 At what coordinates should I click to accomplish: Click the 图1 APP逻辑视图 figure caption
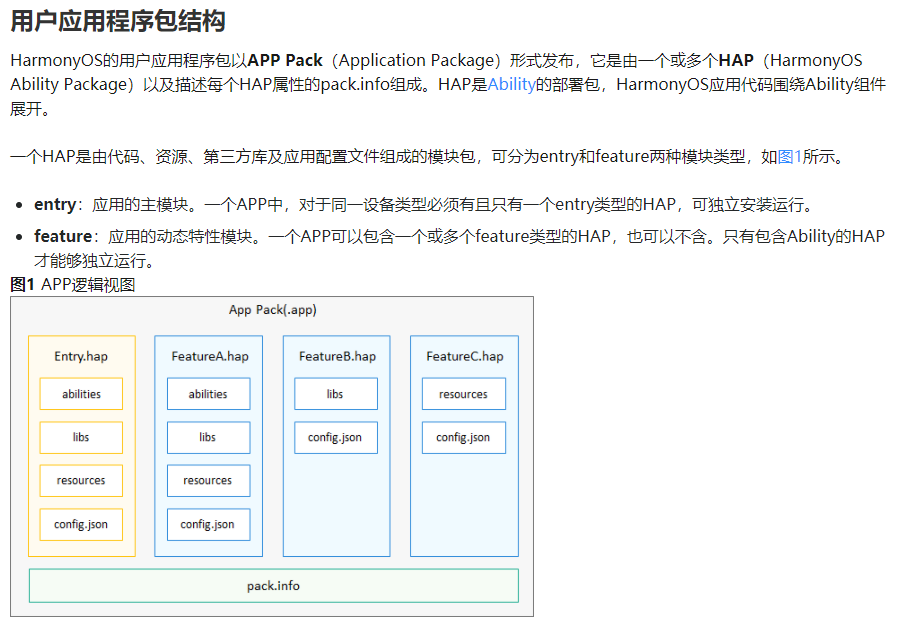(72, 285)
